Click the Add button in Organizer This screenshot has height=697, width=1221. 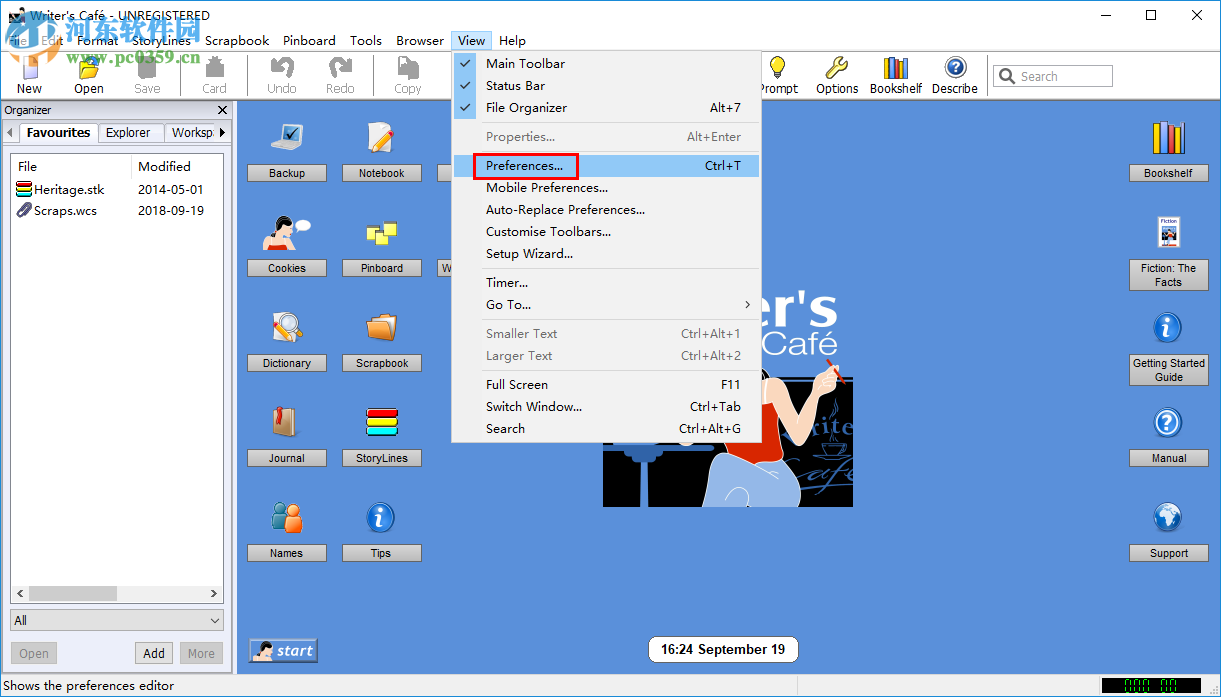click(x=154, y=654)
